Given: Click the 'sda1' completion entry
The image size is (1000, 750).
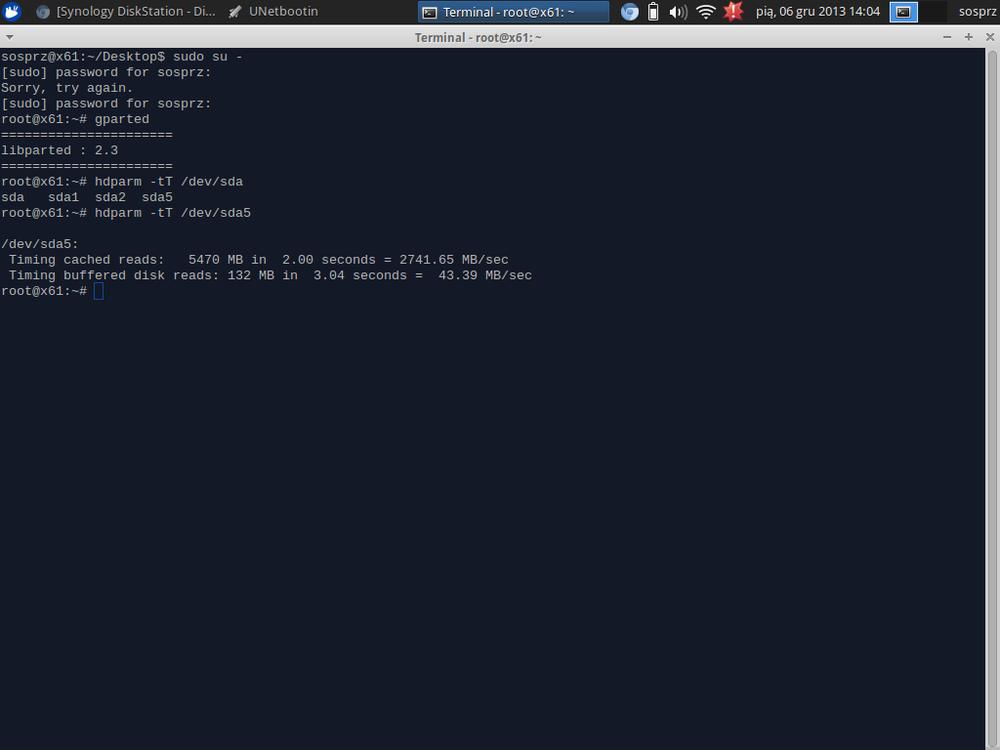Looking at the screenshot, I should (63, 197).
